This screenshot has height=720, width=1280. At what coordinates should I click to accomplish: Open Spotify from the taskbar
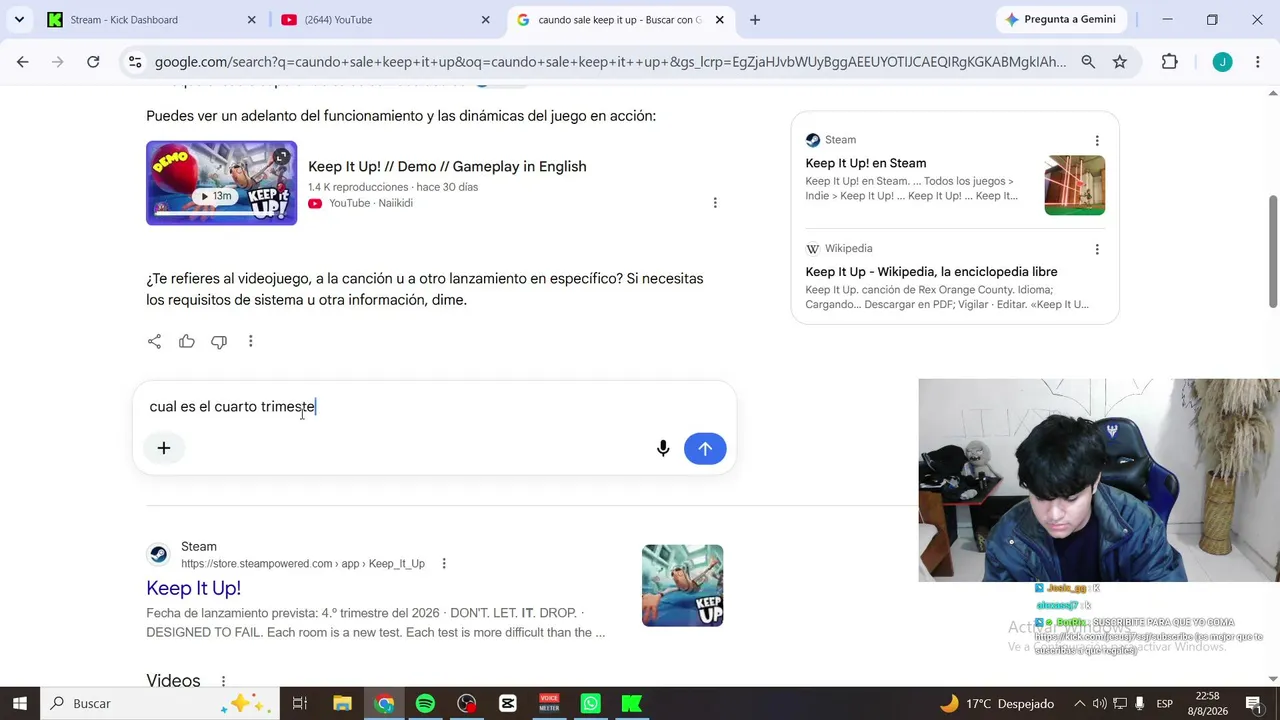[x=425, y=704]
